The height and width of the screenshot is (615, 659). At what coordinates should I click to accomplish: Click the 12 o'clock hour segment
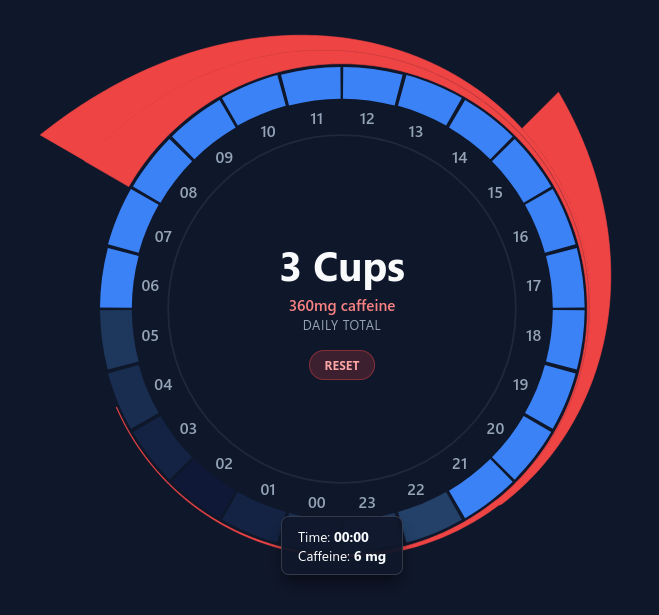coord(372,84)
